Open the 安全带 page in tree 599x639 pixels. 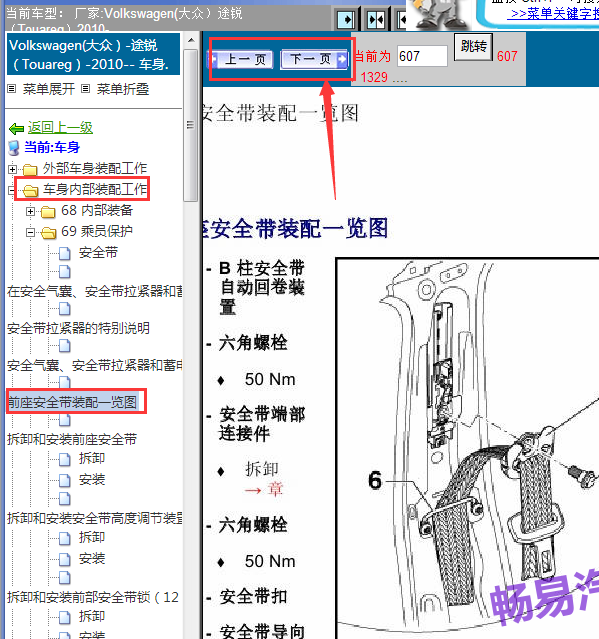98,253
